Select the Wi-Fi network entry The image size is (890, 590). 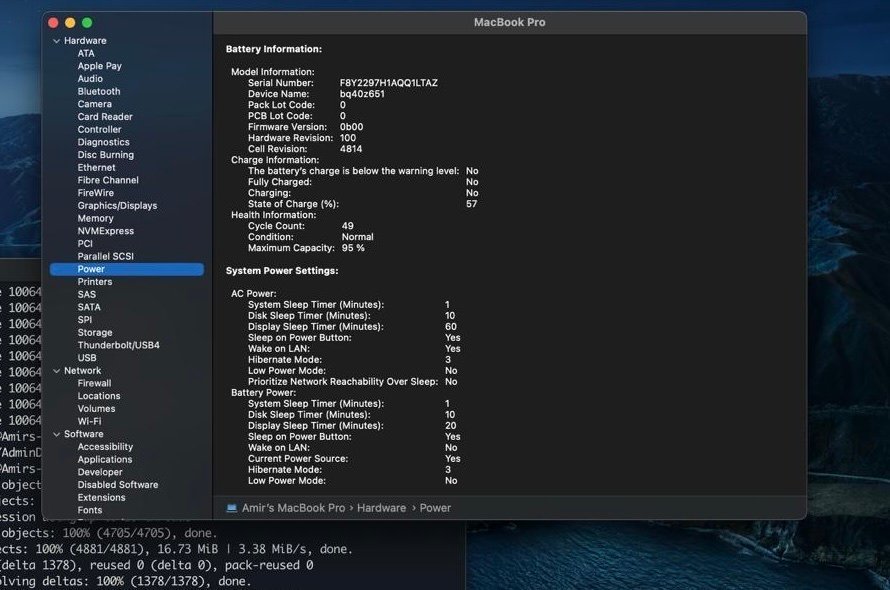point(89,421)
